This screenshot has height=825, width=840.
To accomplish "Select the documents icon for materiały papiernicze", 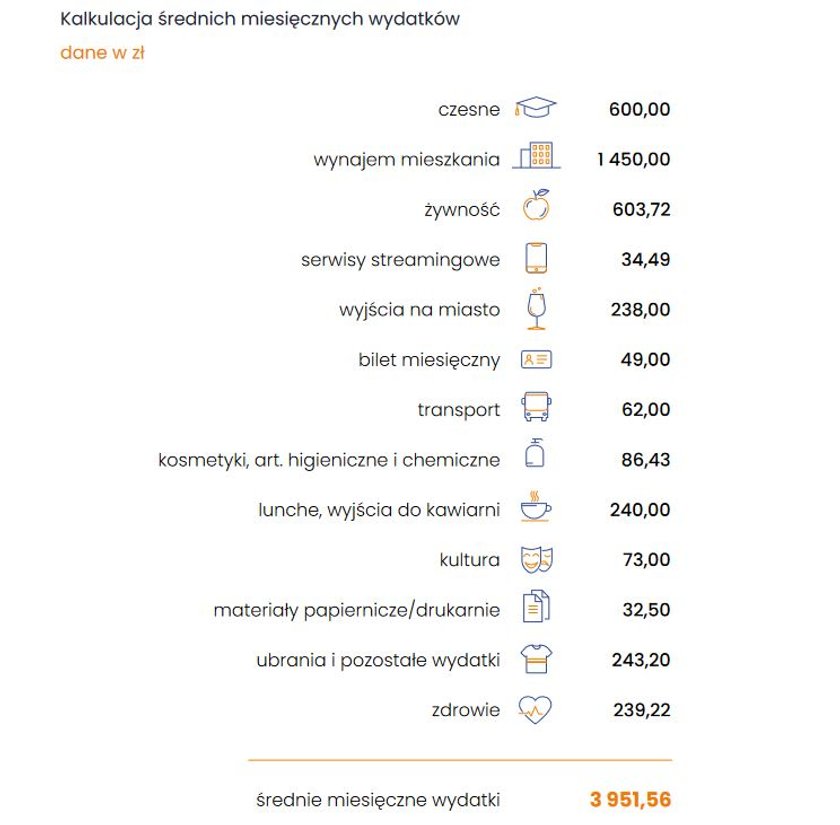I will click(536, 606).
